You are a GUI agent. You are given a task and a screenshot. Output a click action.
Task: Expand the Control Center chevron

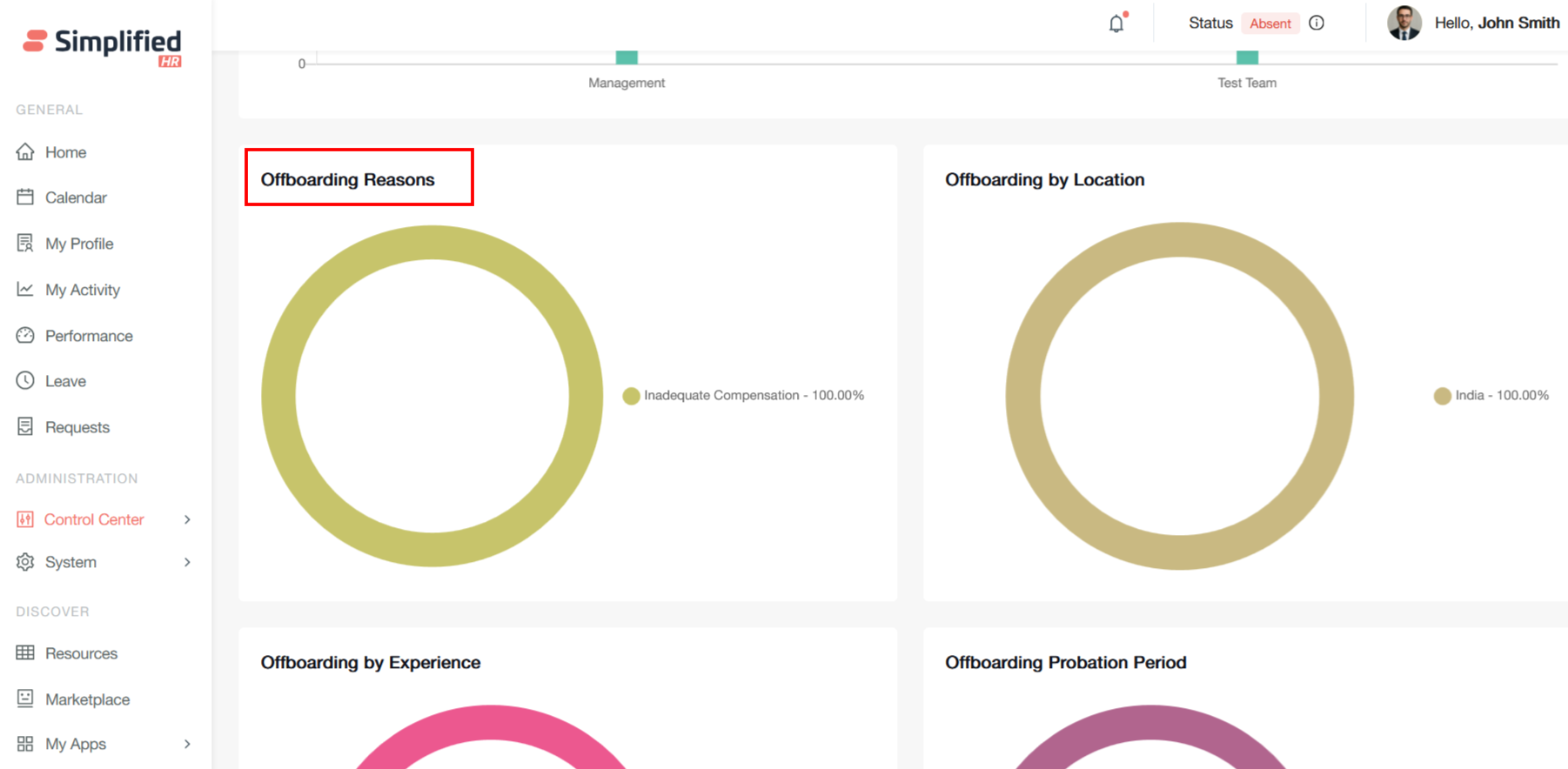click(187, 519)
